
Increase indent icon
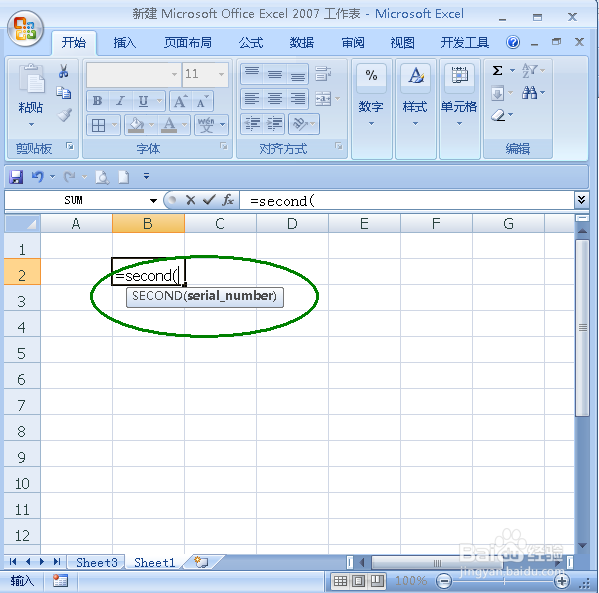(x=274, y=123)
